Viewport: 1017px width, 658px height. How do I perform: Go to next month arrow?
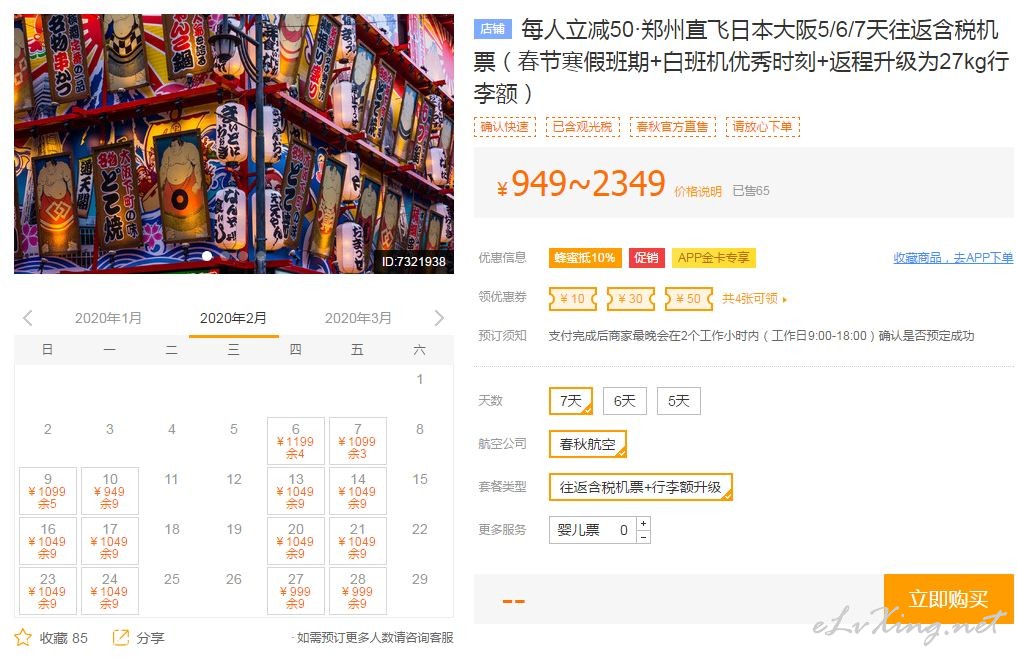(439, 318)
